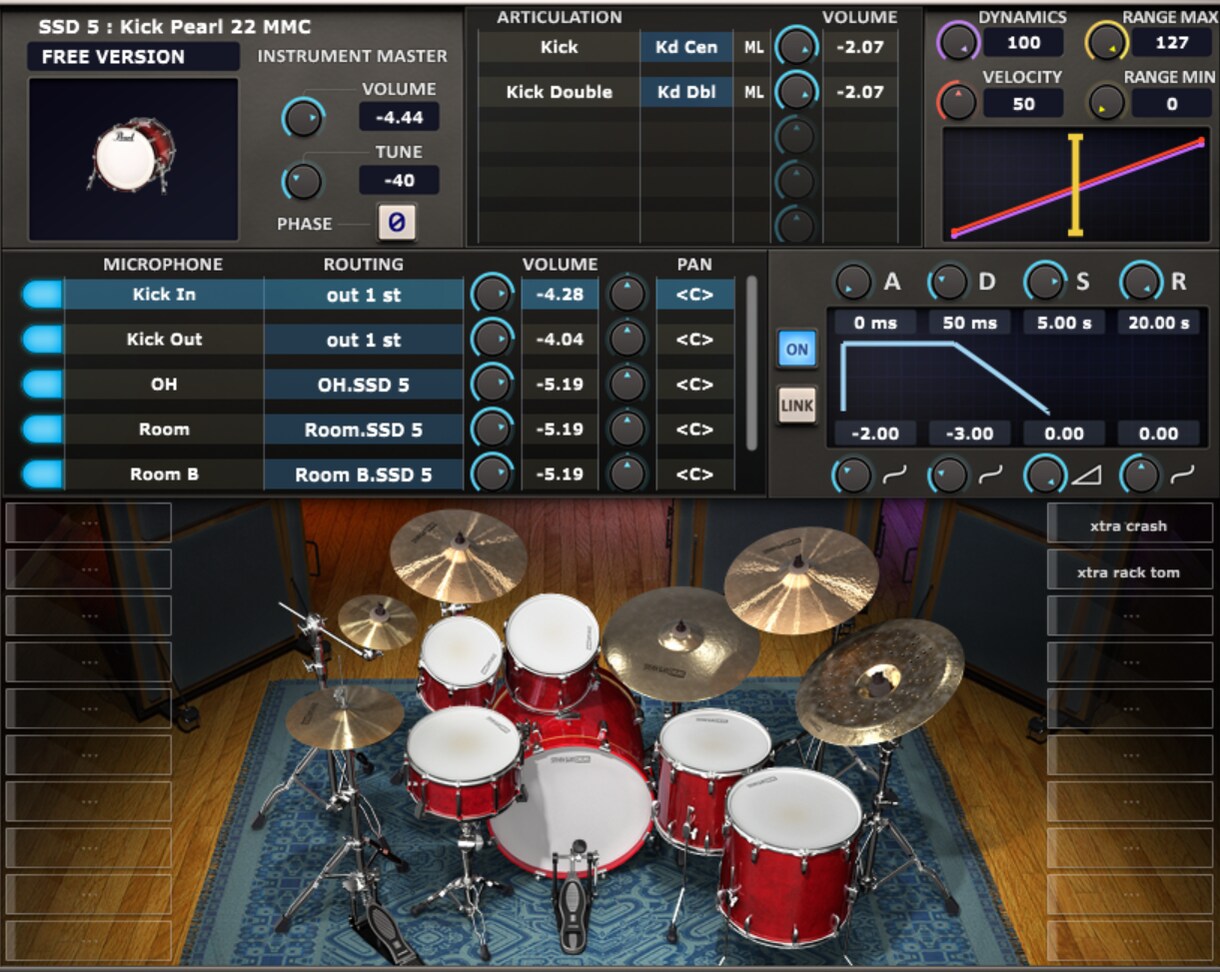Click the Sustain (S) knob
The image size is (1220, 972).
[x=1044, y=282]
